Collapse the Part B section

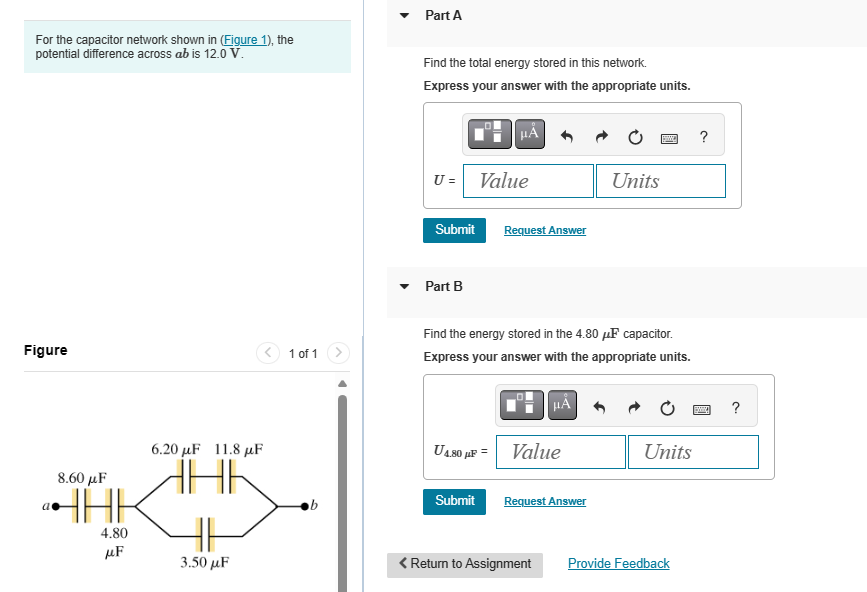403,286
